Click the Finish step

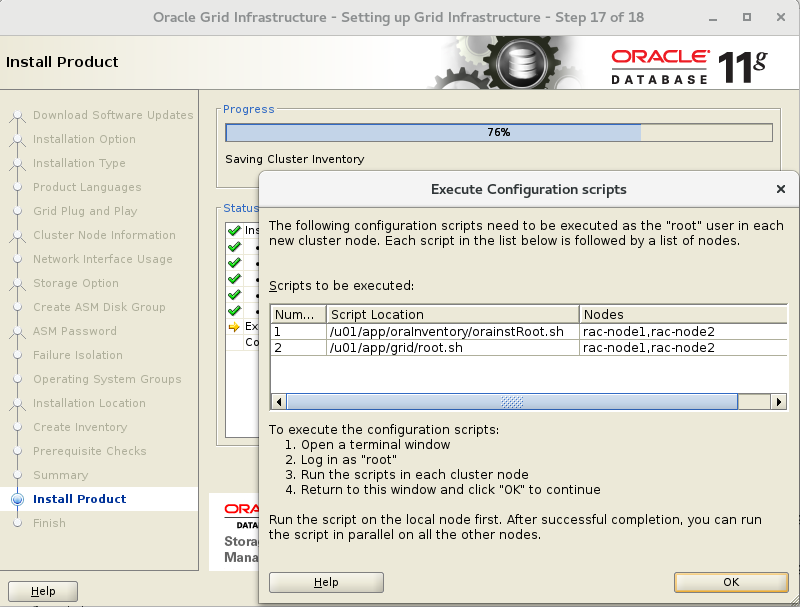49,523
